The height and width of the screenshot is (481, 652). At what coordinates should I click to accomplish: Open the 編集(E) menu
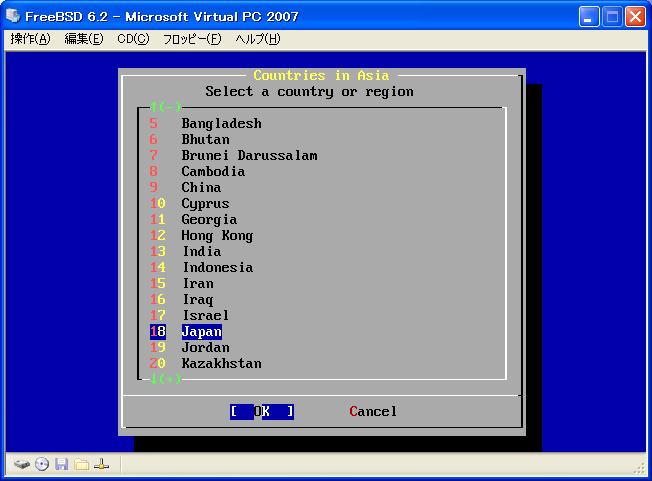84,39
